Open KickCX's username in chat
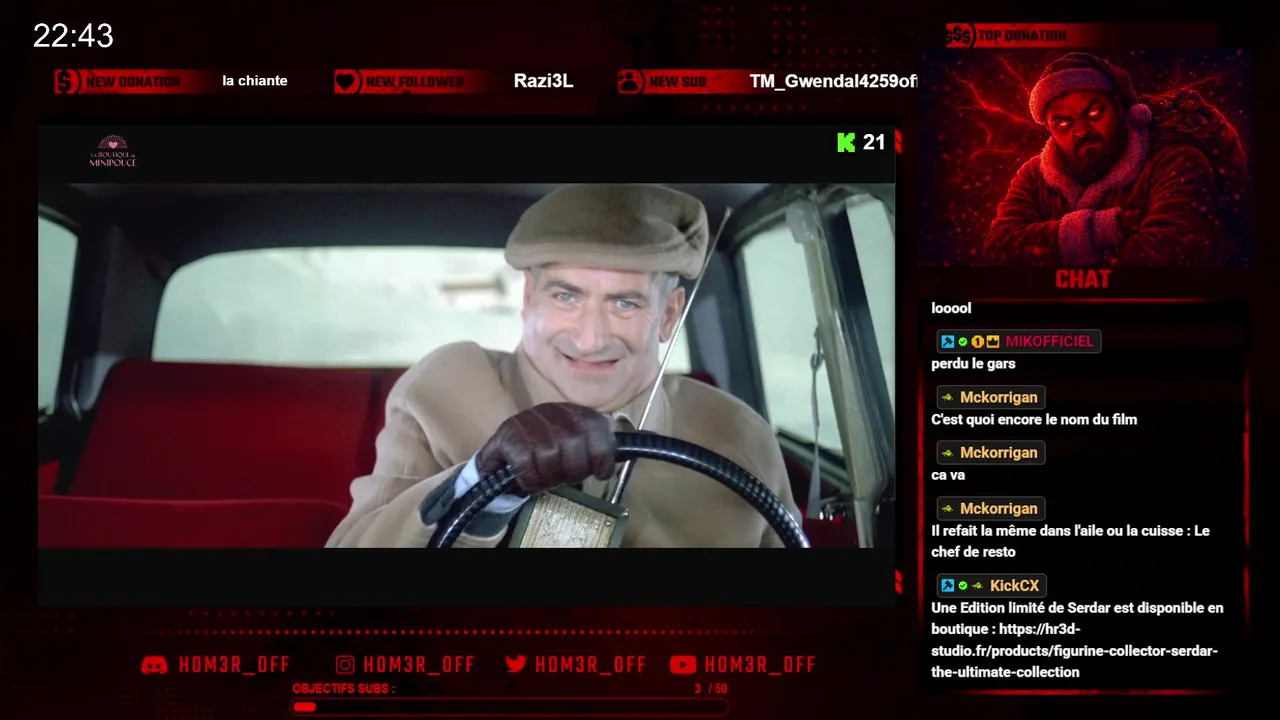 (x=1014, y=585)
